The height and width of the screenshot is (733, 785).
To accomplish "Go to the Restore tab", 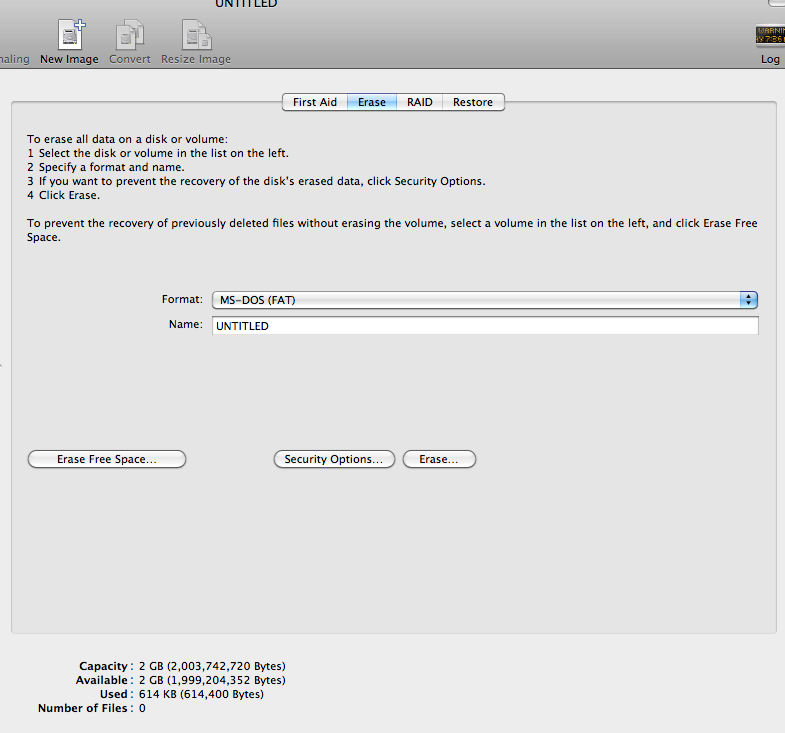I will [x=473, y=102].
